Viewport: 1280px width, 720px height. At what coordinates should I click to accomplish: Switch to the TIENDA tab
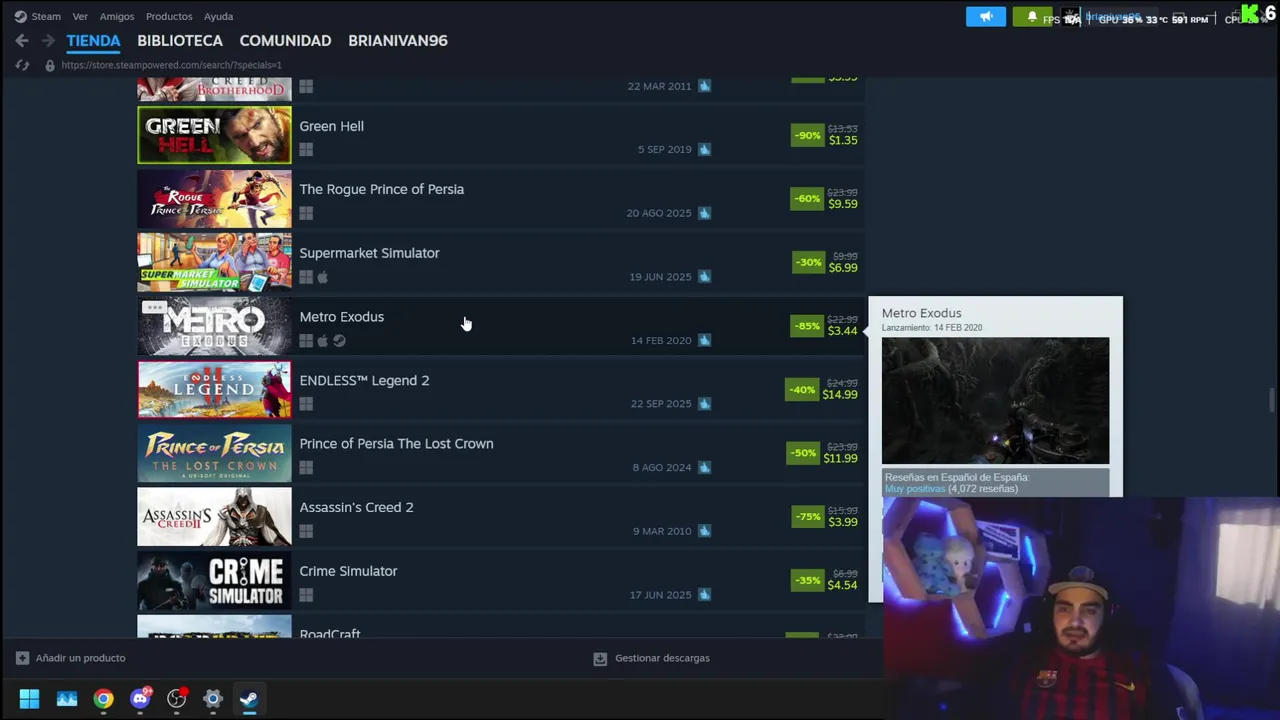tap(93, 41)
